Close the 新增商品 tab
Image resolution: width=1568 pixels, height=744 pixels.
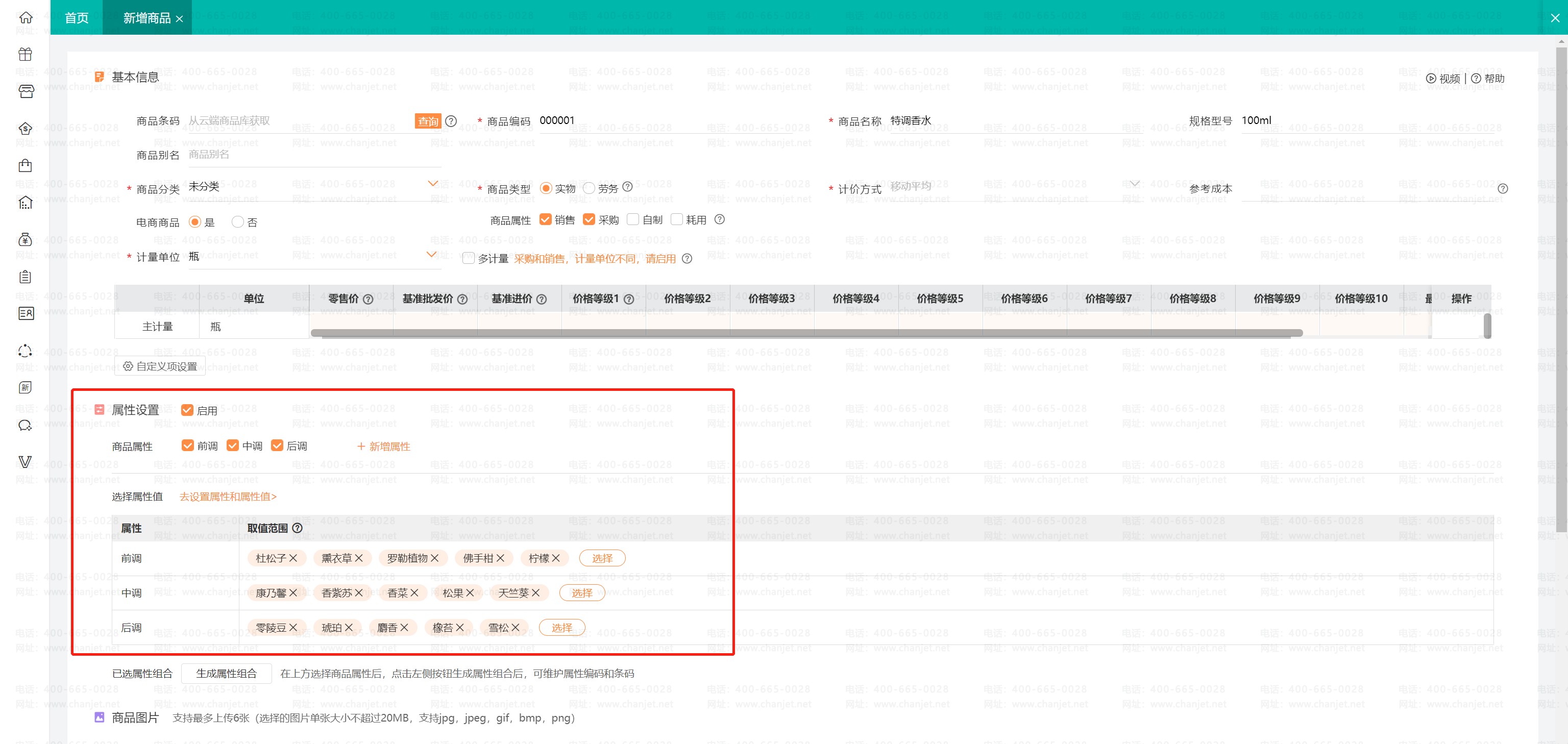[x=180, y=19]
